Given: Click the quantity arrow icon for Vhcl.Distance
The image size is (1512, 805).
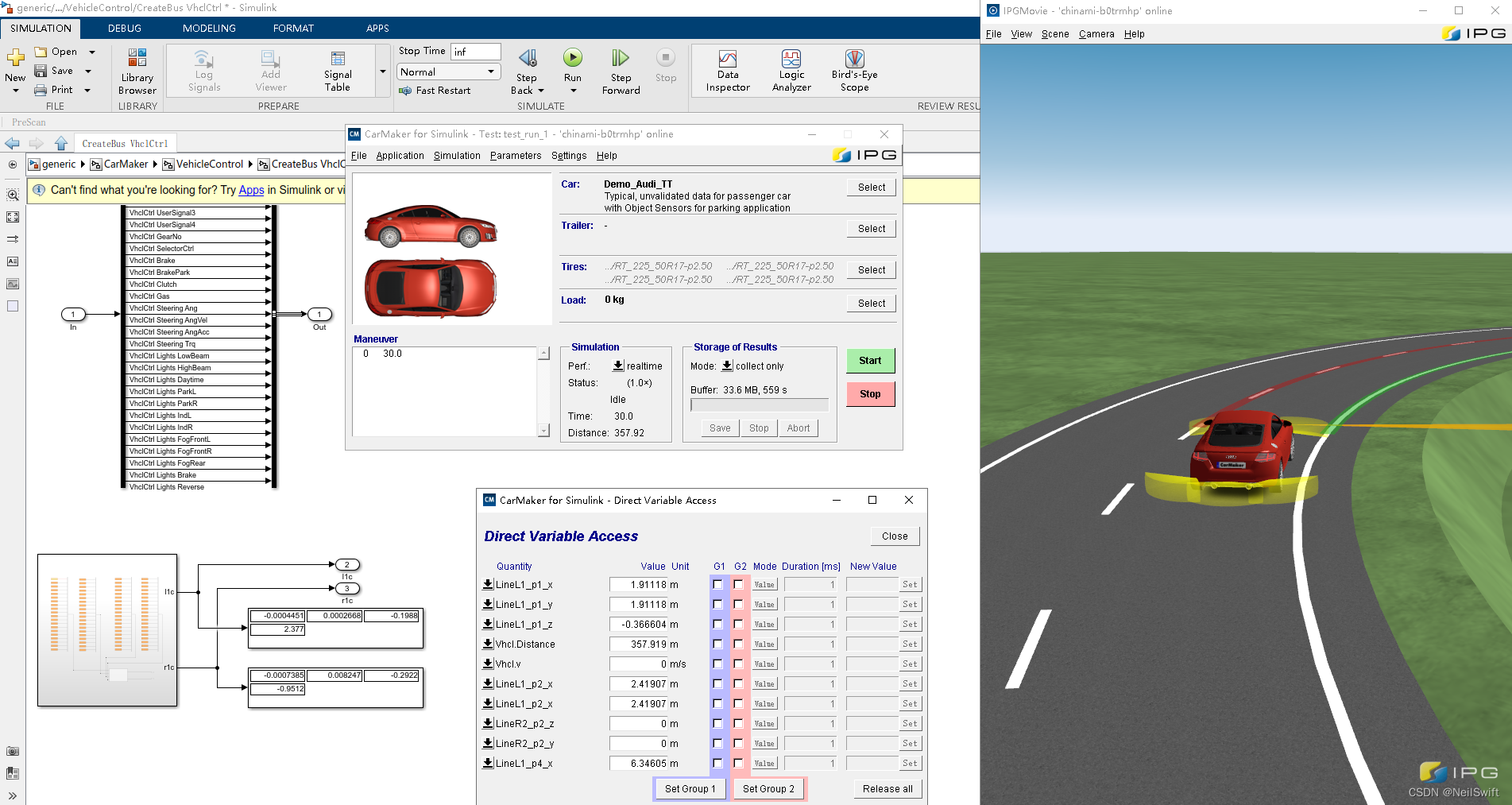Looking at the screenshot, I should click(x=488, y=644).
